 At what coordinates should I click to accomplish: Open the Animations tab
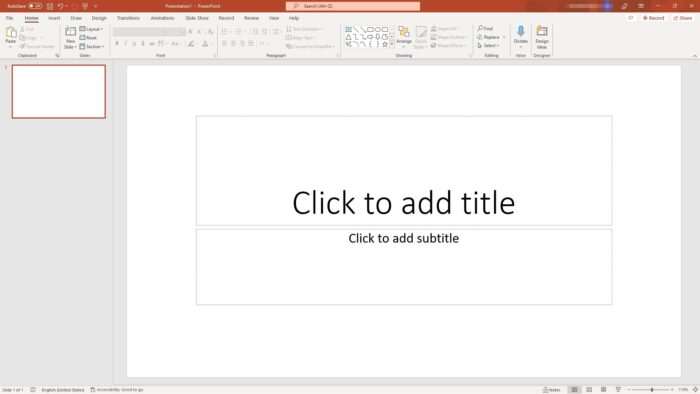(x=162, y=18)
